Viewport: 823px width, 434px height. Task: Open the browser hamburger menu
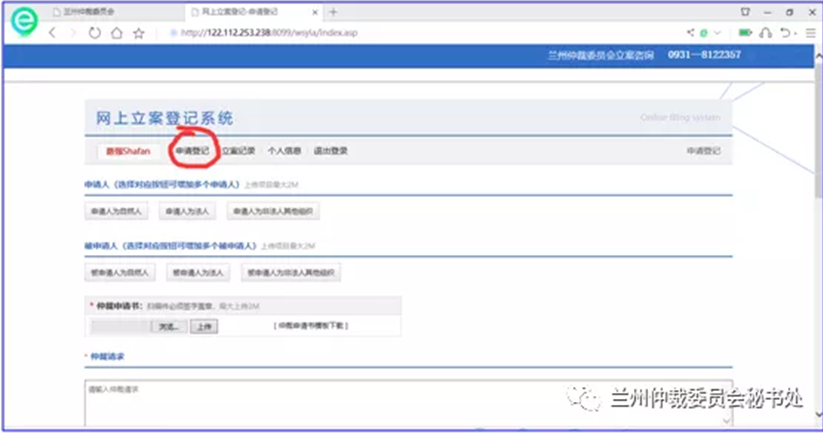(x=811, y=33)
